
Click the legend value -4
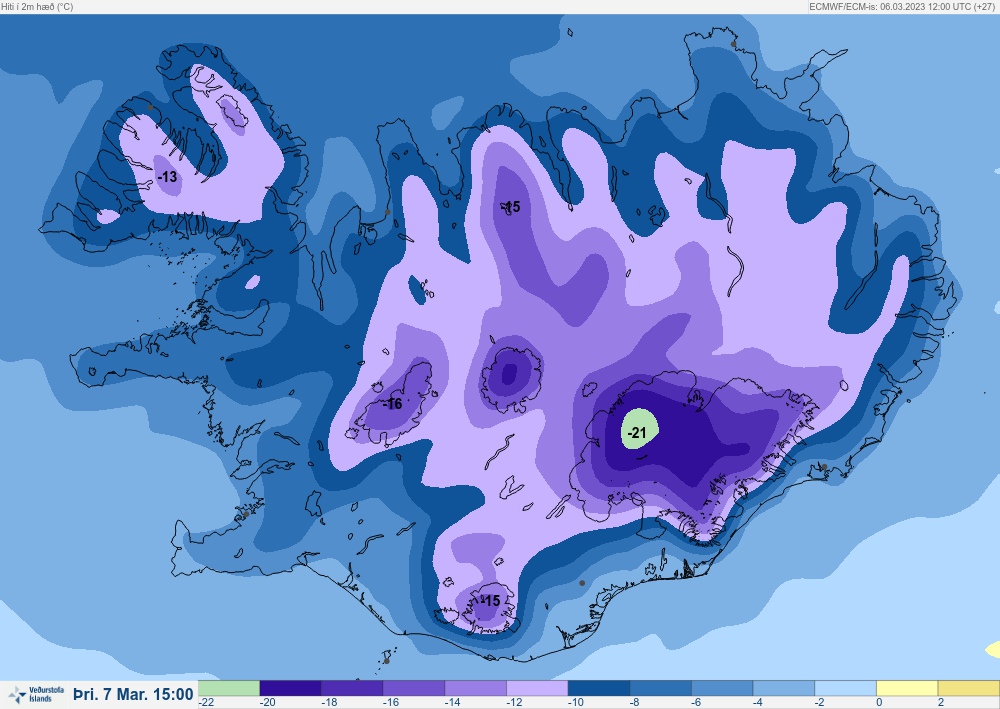pyautogui.click(x=758, y=702)
